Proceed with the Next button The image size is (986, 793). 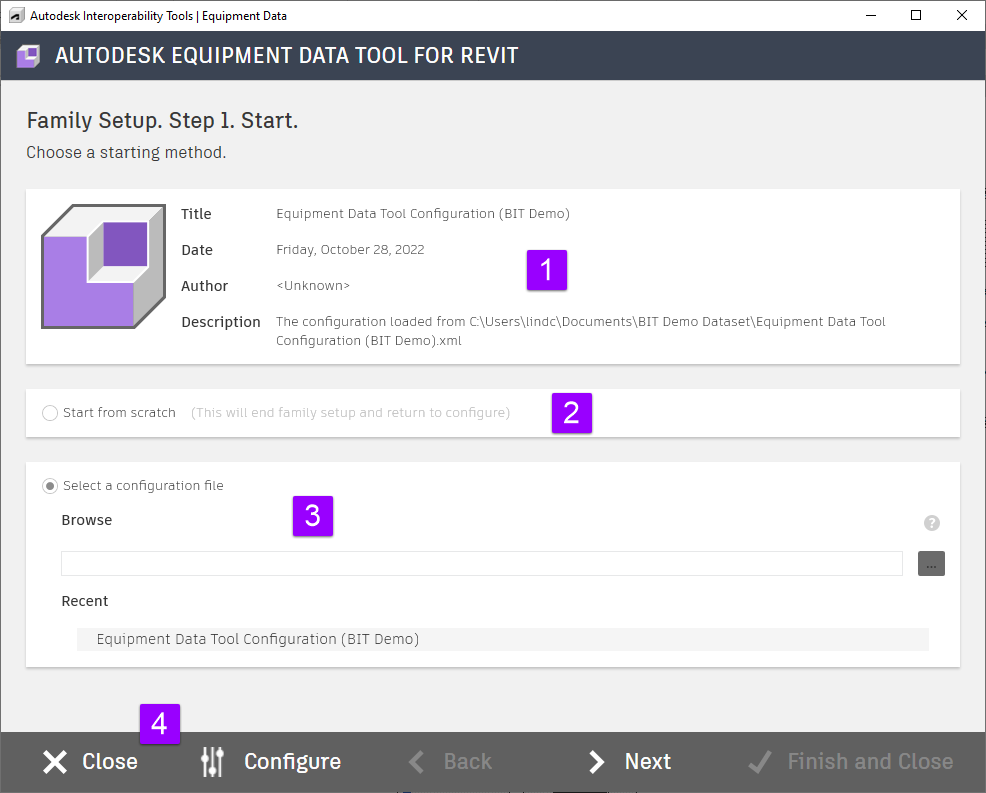629,762
